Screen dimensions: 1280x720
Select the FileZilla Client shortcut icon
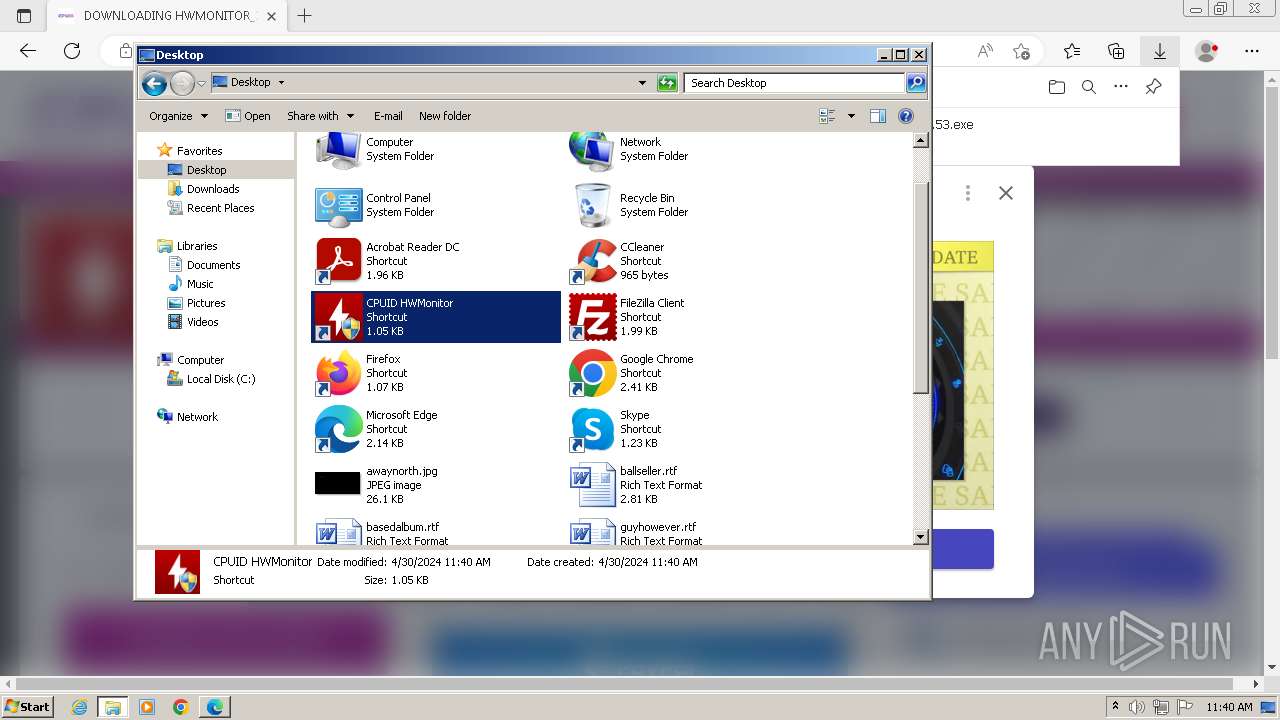(592, 317)
